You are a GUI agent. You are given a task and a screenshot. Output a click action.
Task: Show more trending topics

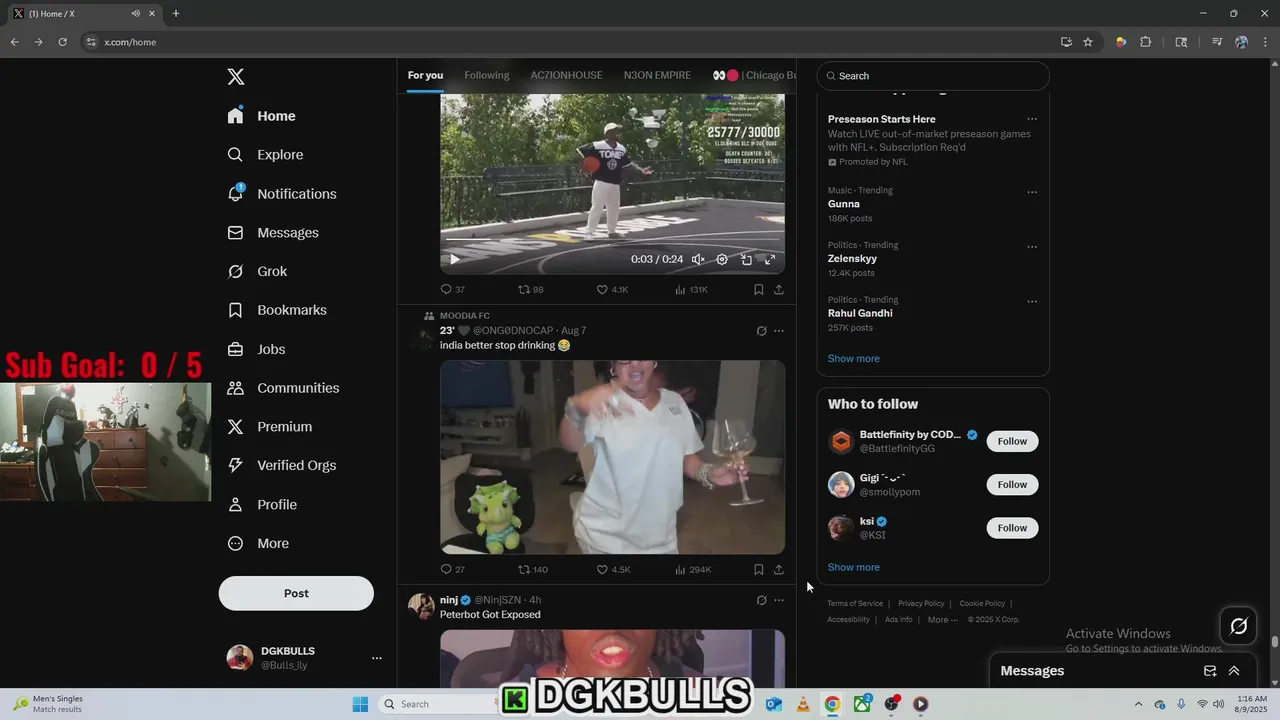click(853, 358)
